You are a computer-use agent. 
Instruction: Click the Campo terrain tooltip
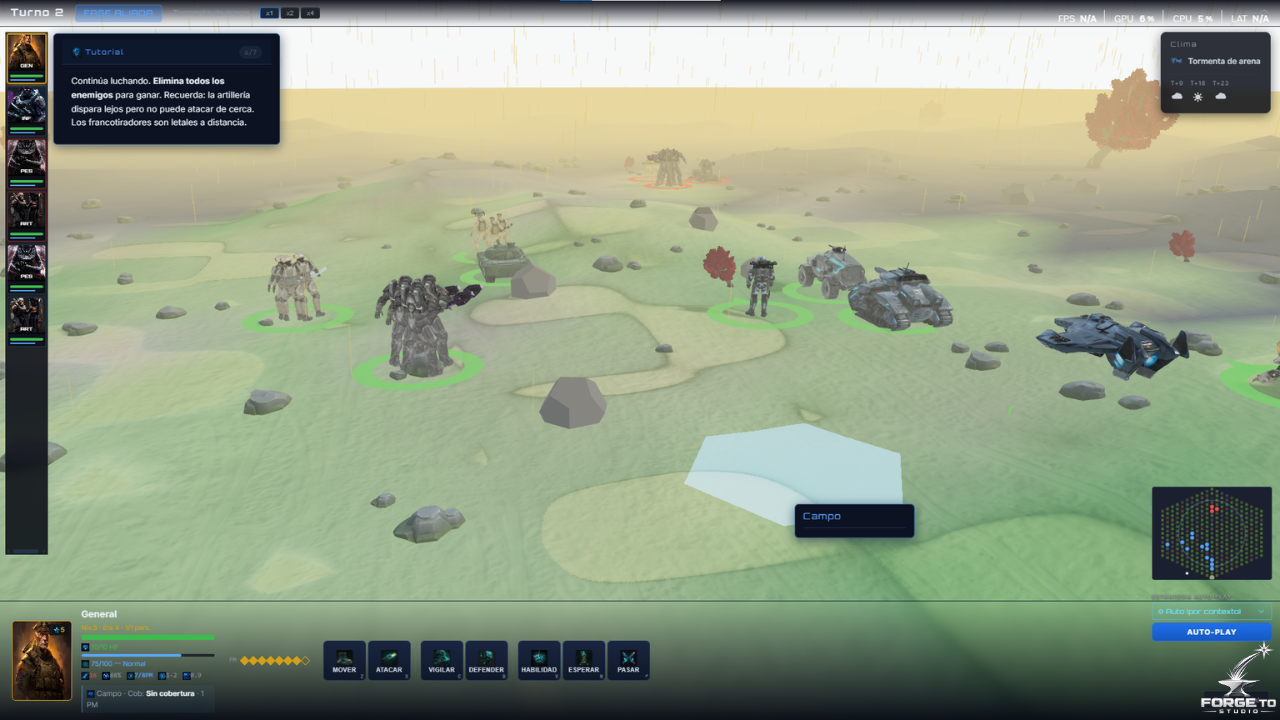tap(854, 520)
